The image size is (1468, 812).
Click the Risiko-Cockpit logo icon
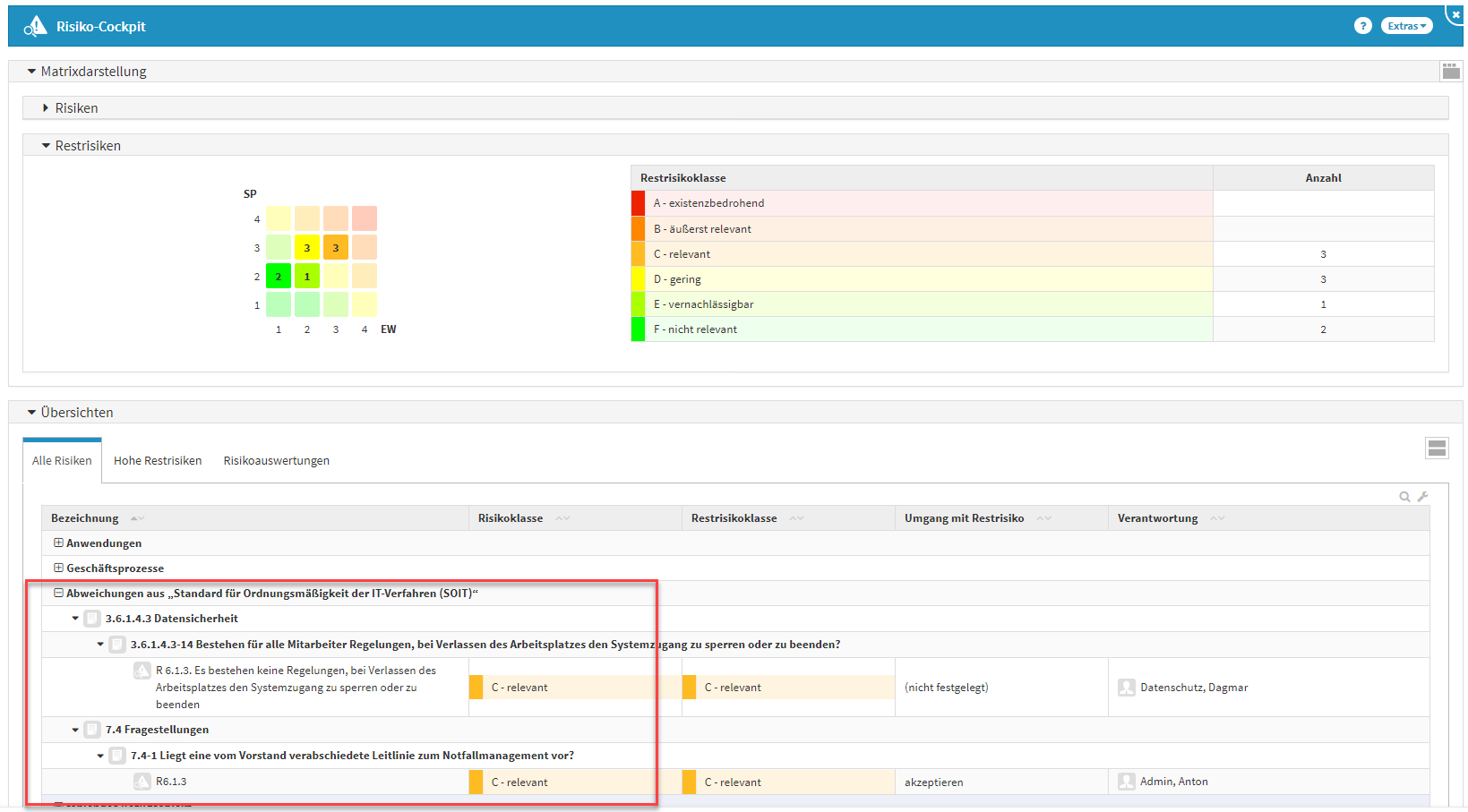(35, 27)
